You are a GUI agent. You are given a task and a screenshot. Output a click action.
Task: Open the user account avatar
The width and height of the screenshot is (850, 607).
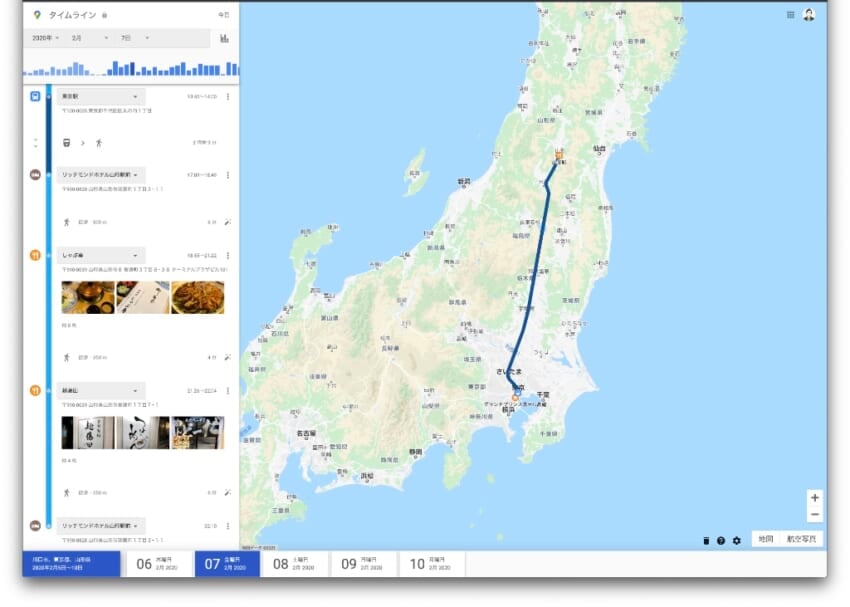click(809, 15)
